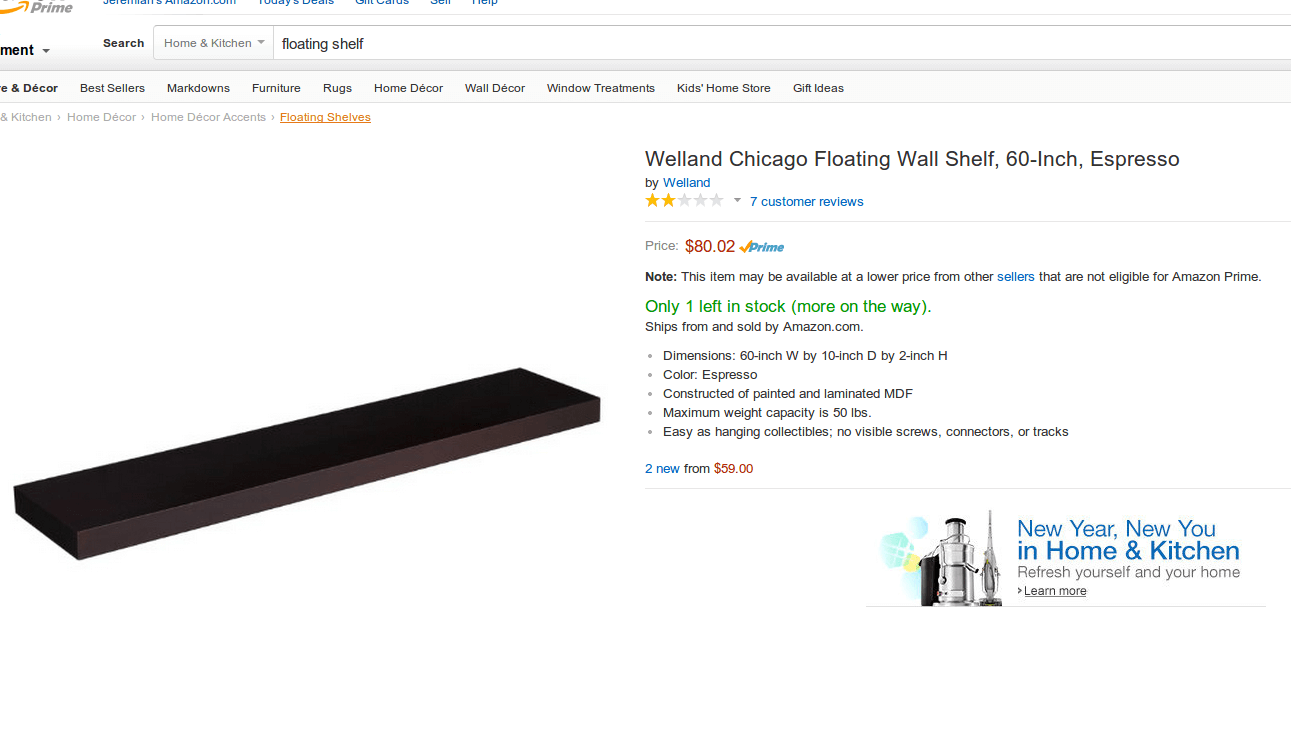Click the espresso shelf product image

point(307,464)
